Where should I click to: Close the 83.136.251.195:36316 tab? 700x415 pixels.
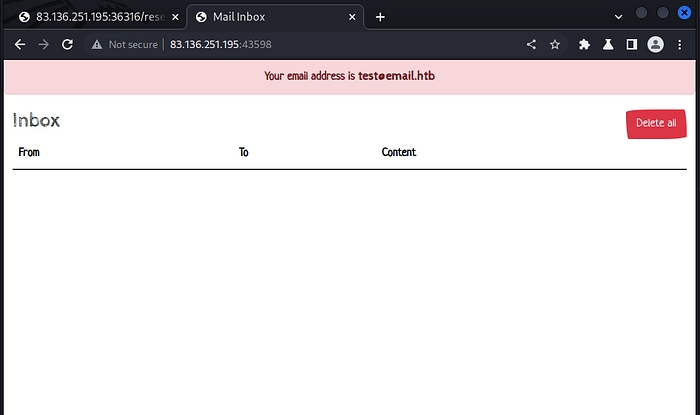pos(175,17)
